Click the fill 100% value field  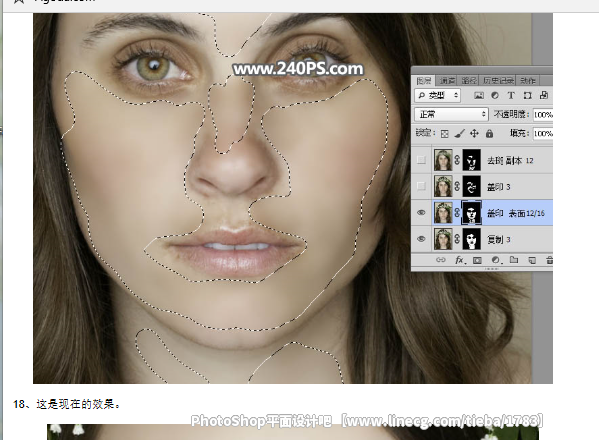(543, 134)
